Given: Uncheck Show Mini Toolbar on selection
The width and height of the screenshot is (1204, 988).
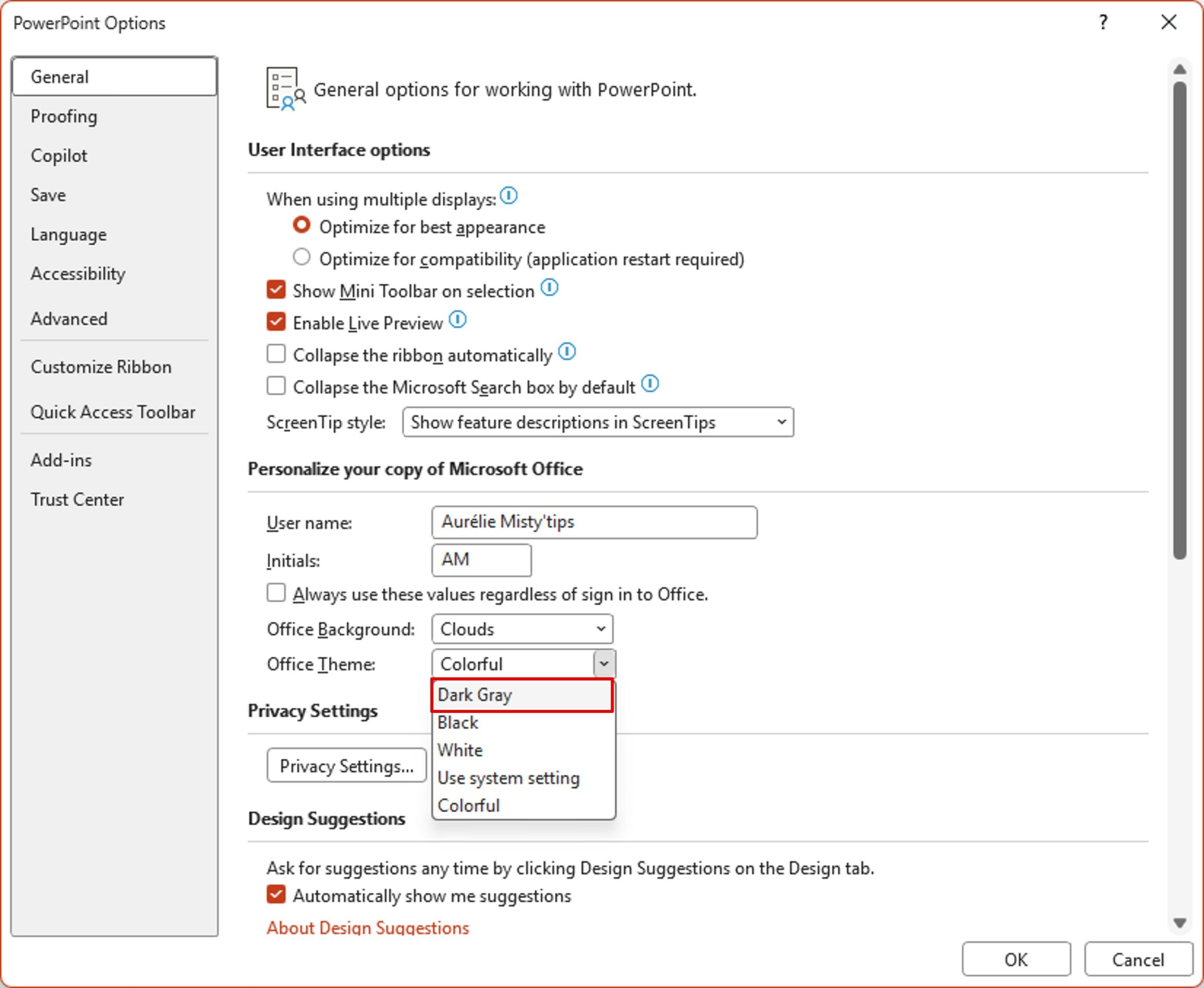Looking at the screenshot, I should 276,290.
